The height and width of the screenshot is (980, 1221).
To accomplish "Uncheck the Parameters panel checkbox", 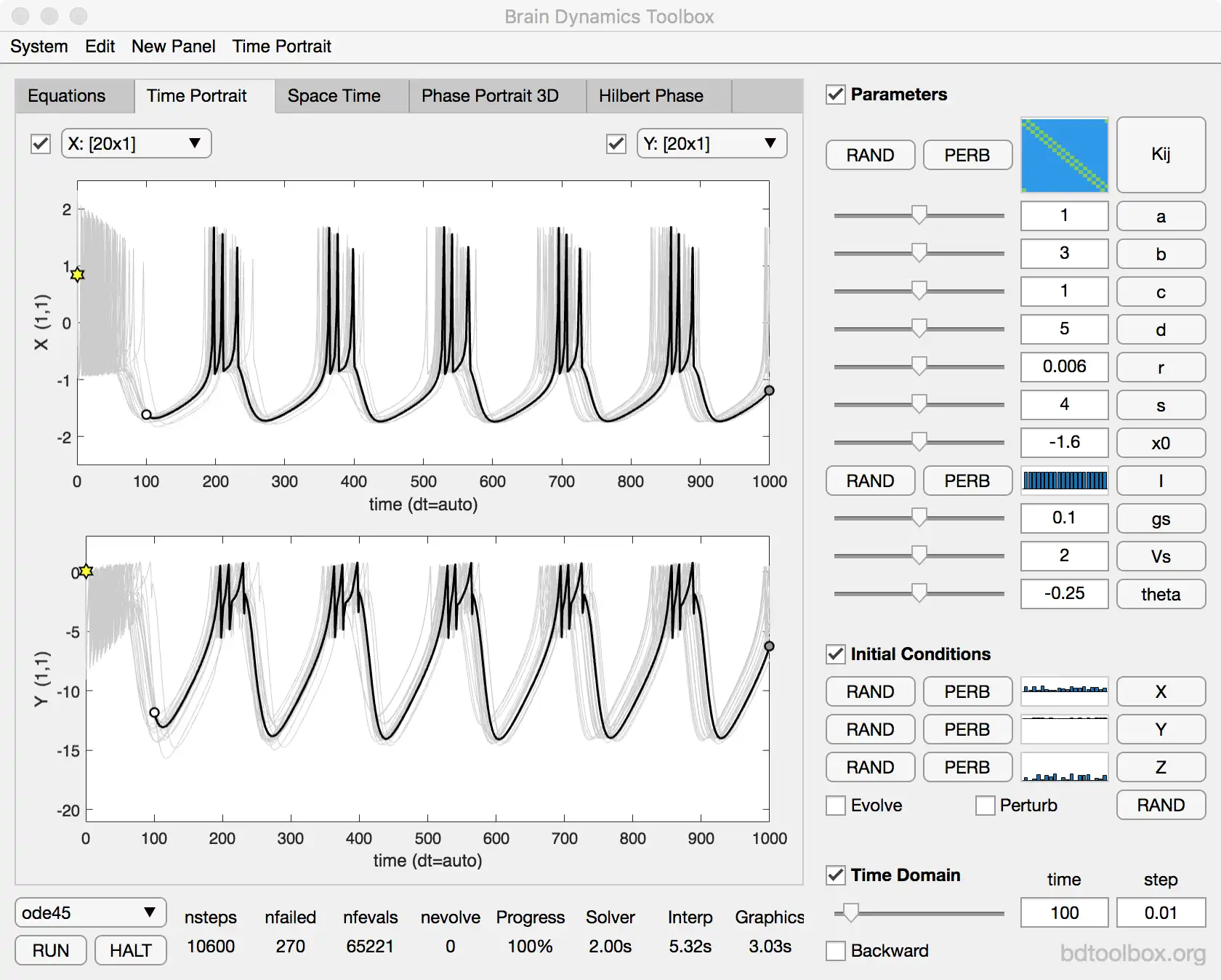I will (836, 95).
